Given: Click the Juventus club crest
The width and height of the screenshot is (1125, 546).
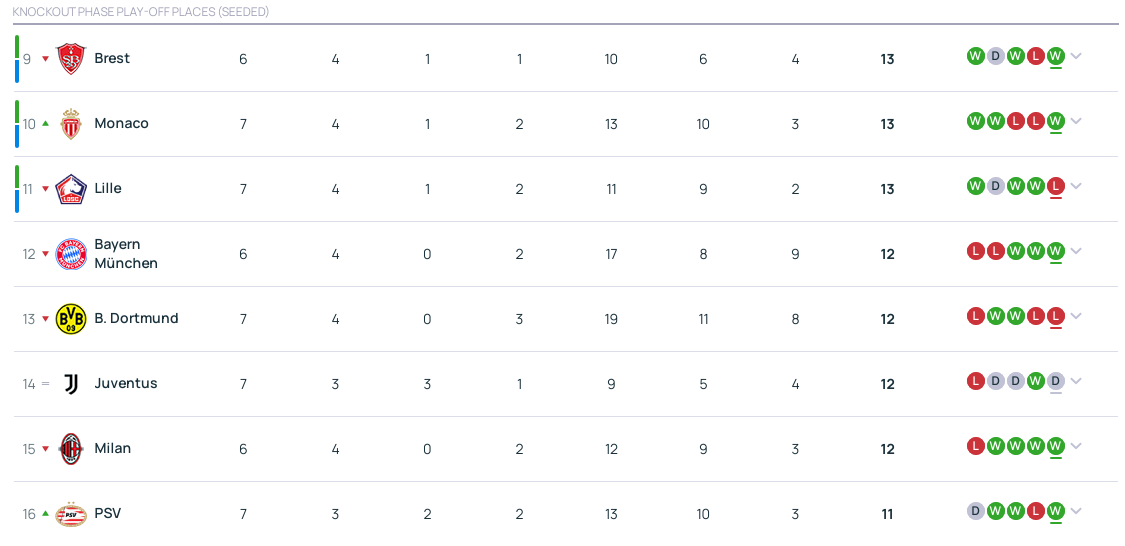Looking at the screenshot, I should pos(71,384).
